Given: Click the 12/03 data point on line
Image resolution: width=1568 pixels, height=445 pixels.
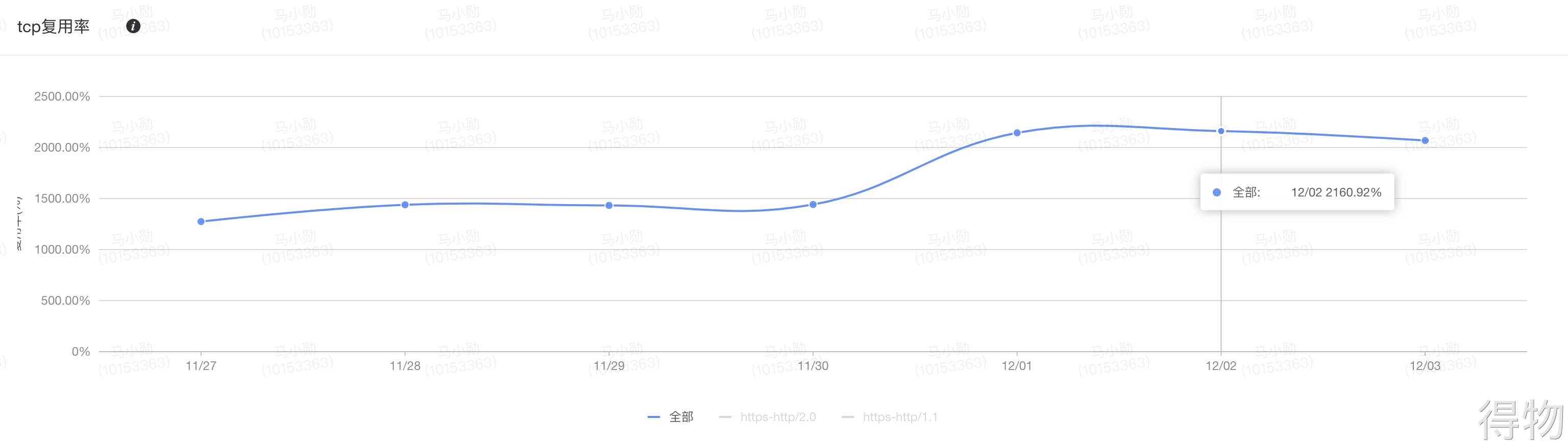Looking at the screenshot, I should [x=1425, y=141].
